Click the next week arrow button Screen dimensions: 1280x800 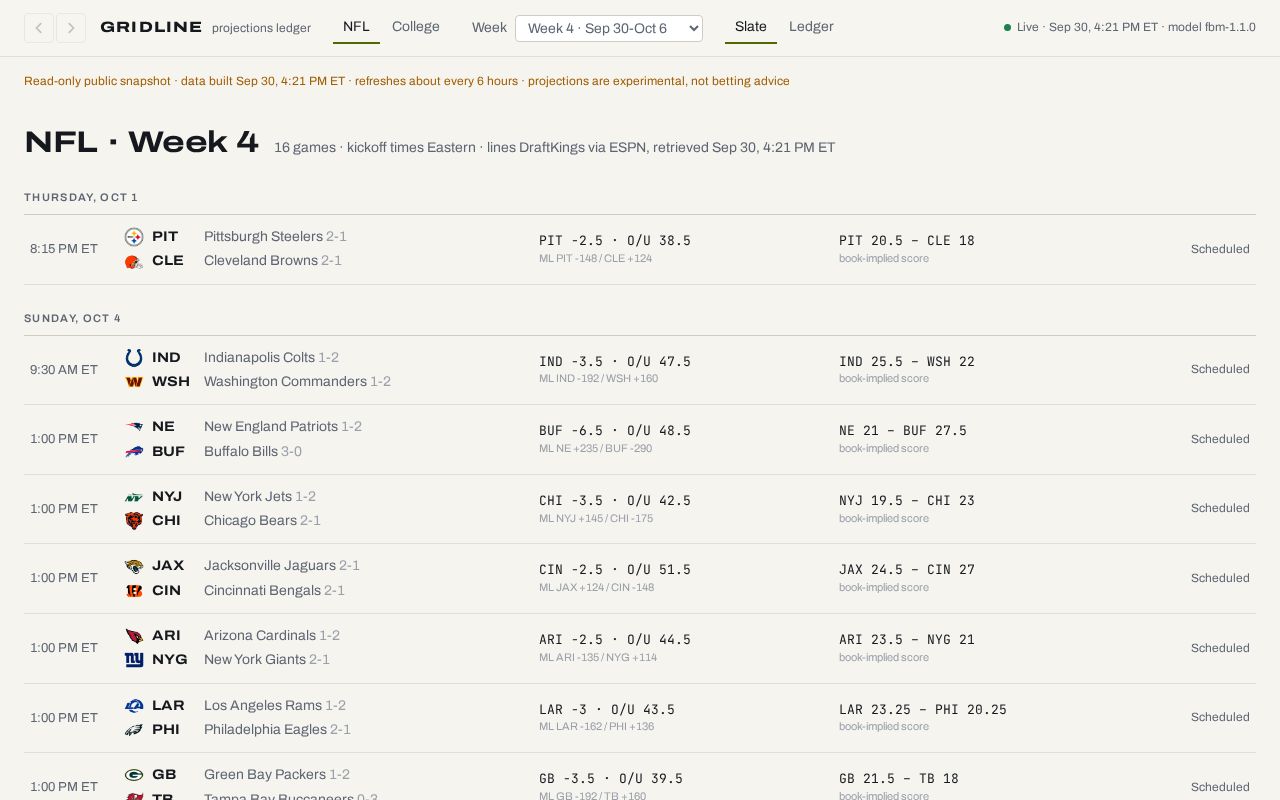pyautogui.click(x=71, y=28)
